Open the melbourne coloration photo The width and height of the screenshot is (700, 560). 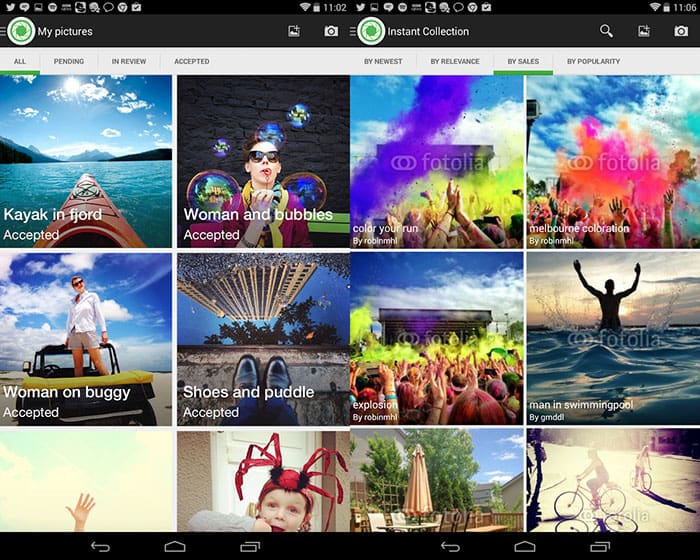click(x=613, y=161)
